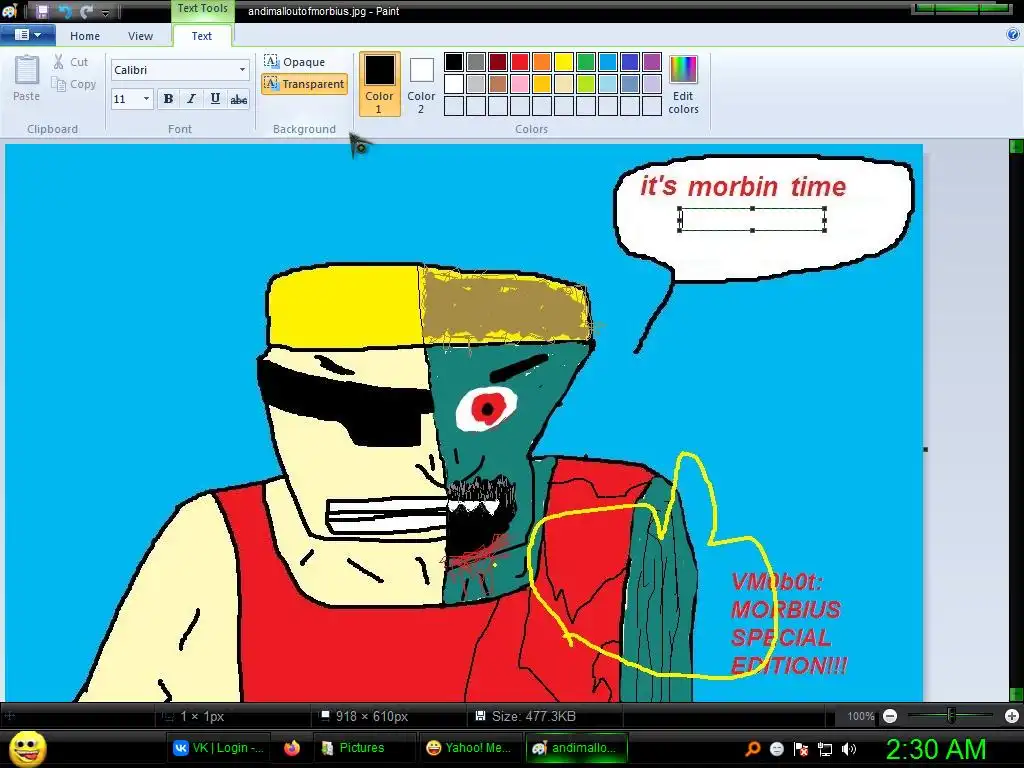Open the Paint file menu button
The width and height of the screenshot is (1024, 768).
27,35
